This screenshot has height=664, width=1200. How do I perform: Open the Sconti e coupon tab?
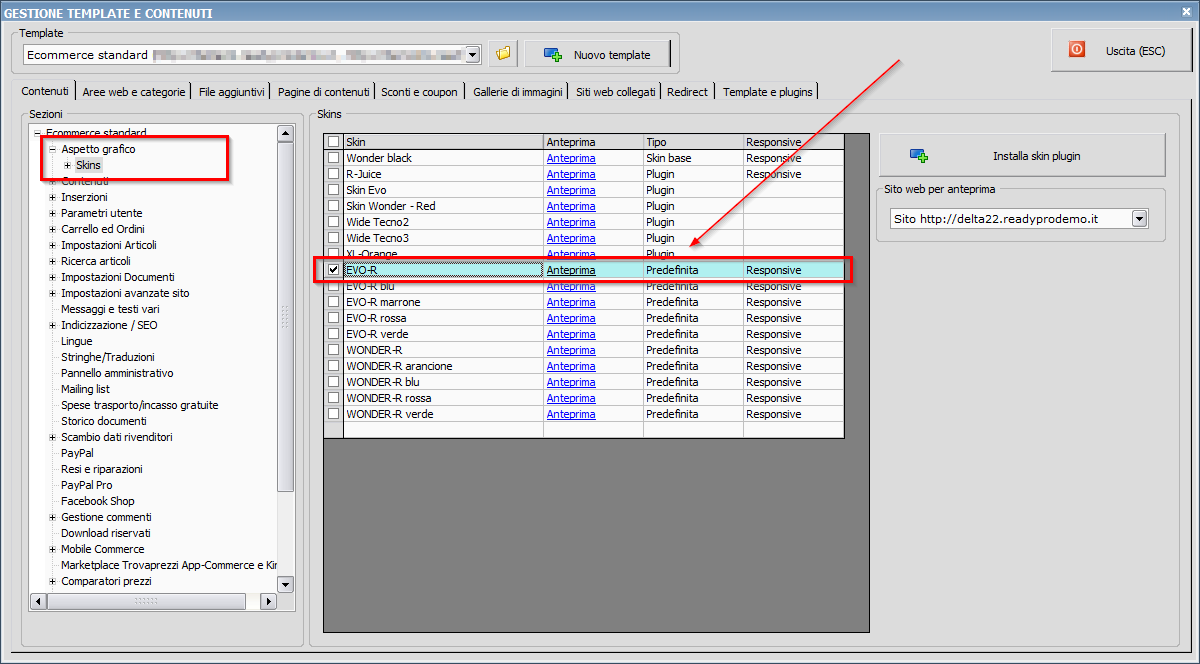[x=419, y=92]
